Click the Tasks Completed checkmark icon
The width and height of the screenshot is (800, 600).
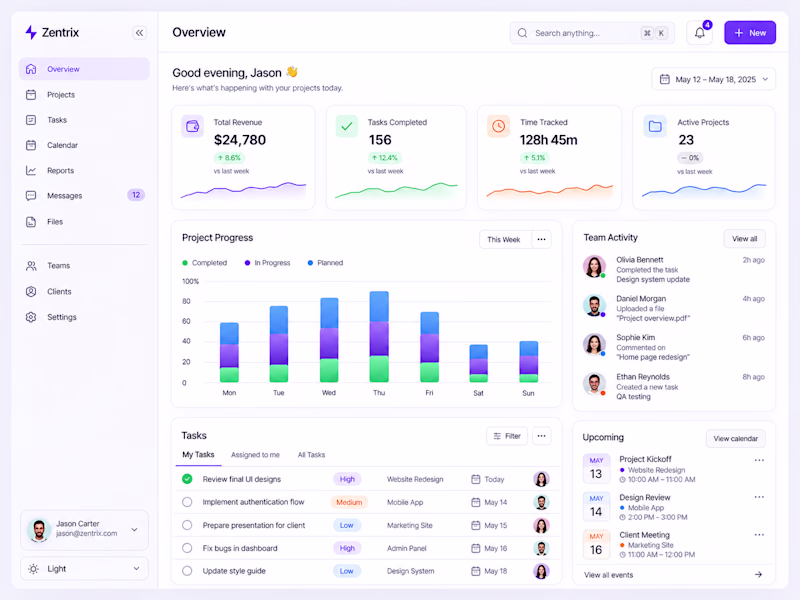(x=346, y=126)
